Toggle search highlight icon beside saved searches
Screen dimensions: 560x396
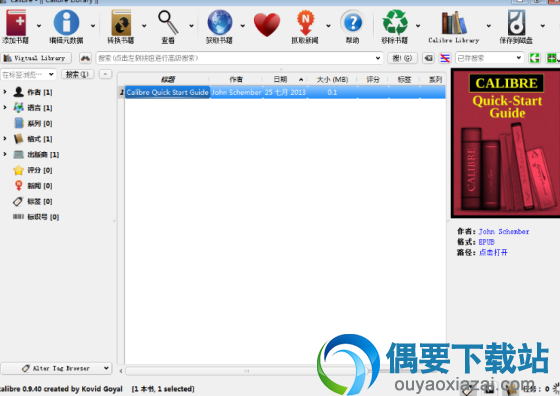tap(445, 58)
